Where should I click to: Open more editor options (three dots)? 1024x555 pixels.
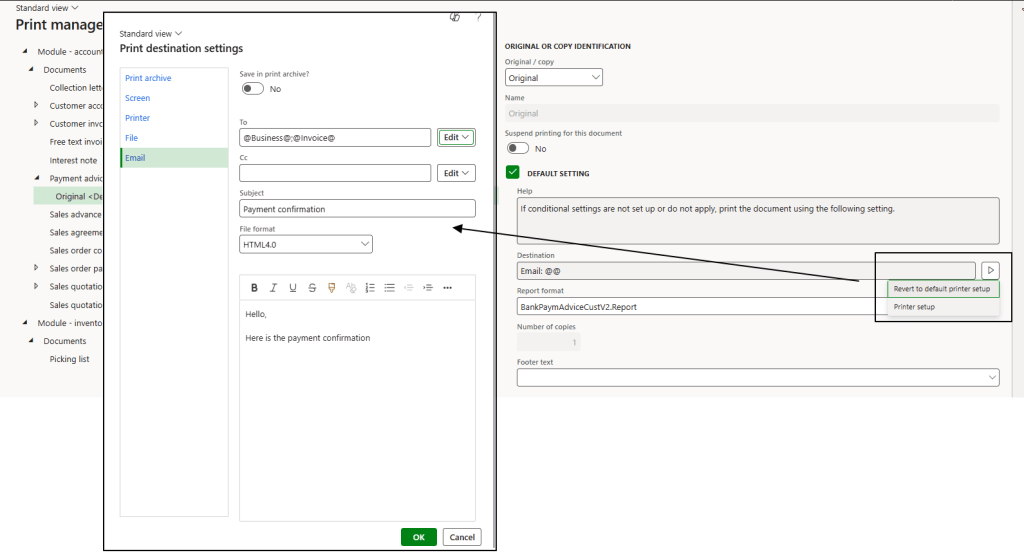coord(447,288)
